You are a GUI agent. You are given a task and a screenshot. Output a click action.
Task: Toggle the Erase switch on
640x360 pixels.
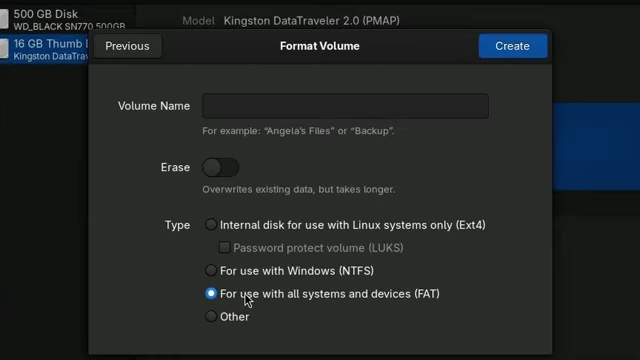point(221,167)
